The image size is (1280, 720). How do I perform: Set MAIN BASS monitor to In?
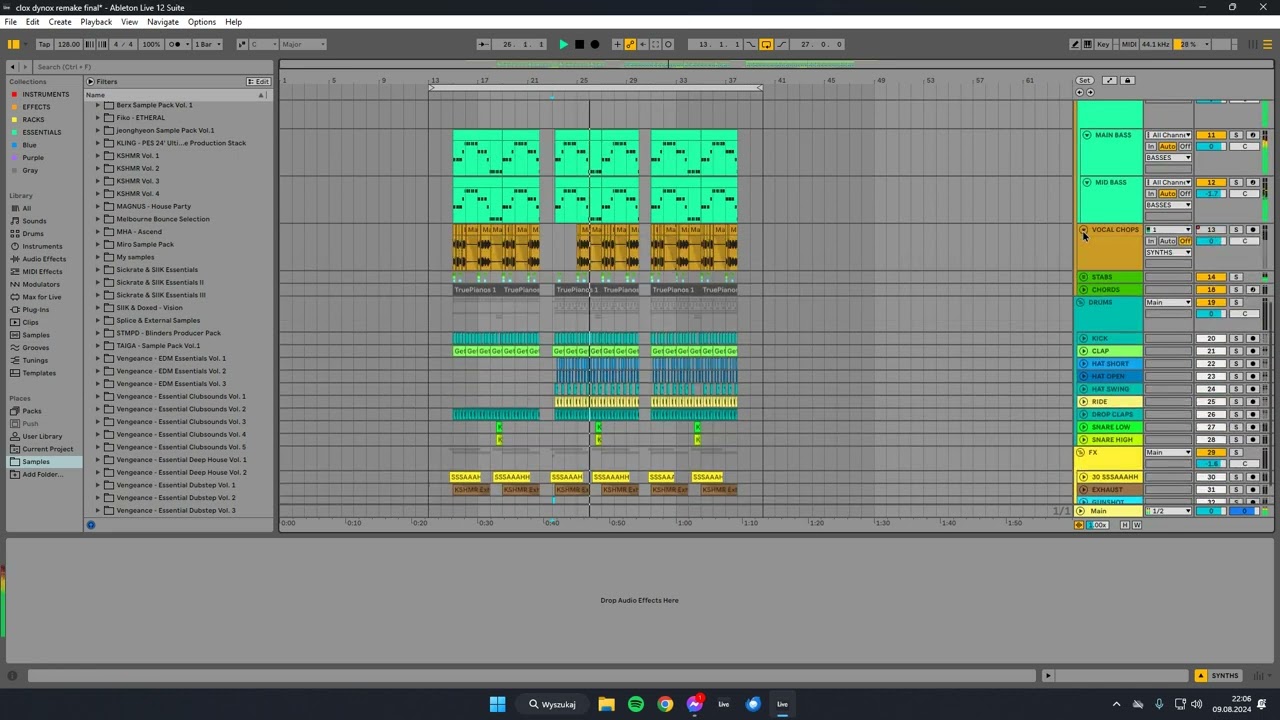1151,147
